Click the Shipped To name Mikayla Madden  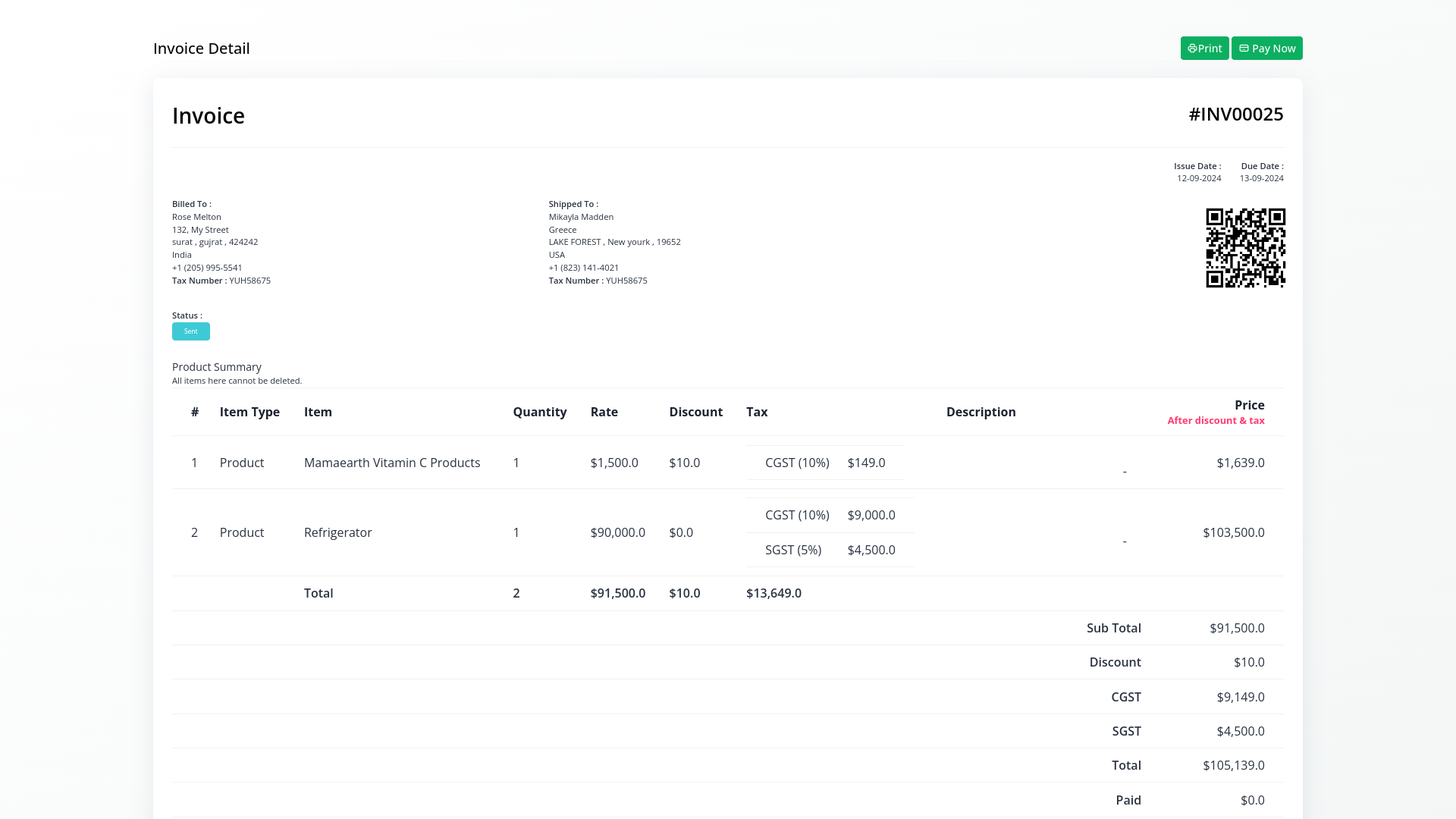click(581, 217)
